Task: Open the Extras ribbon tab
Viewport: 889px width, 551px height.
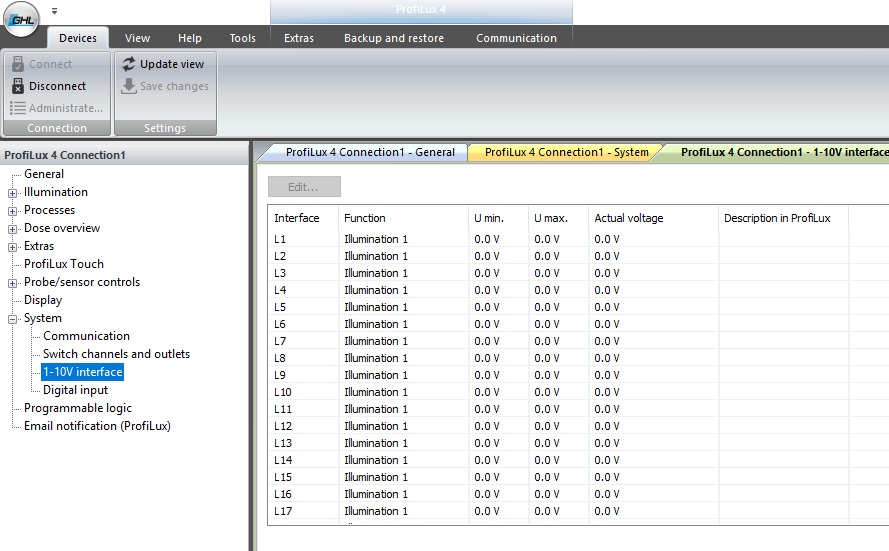Action: [299, 38]
